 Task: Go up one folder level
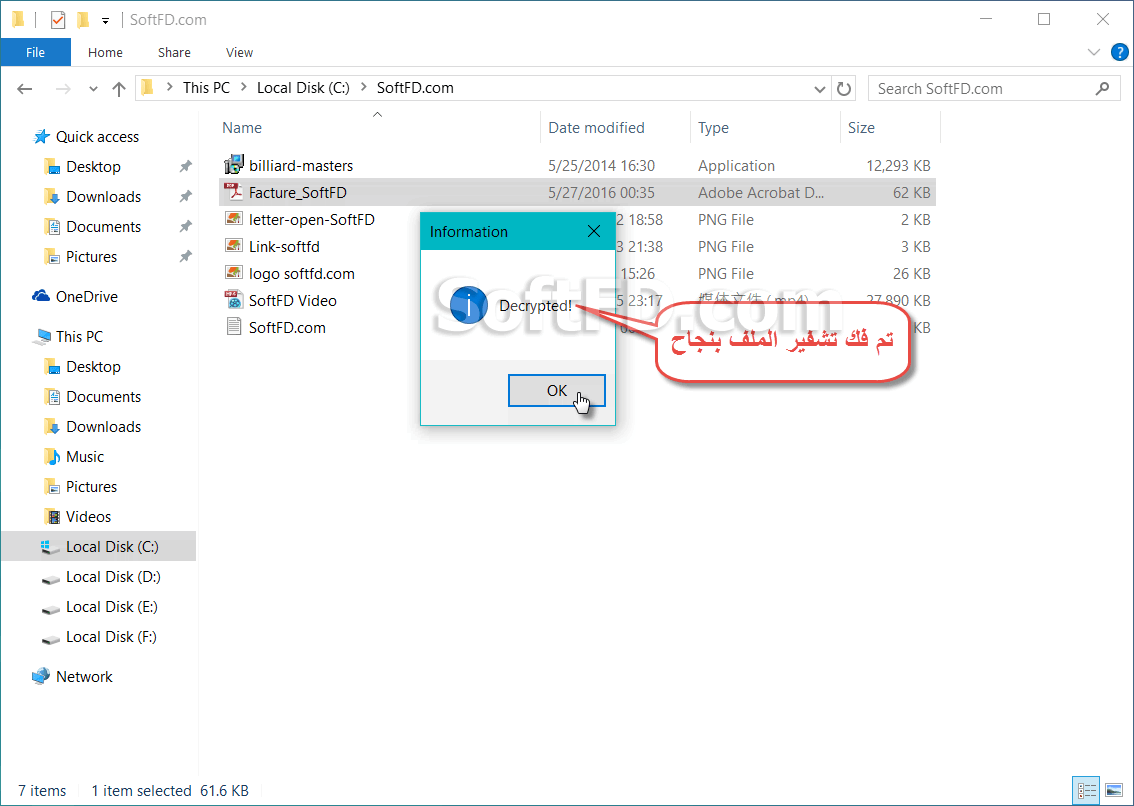tap(119, 88)
